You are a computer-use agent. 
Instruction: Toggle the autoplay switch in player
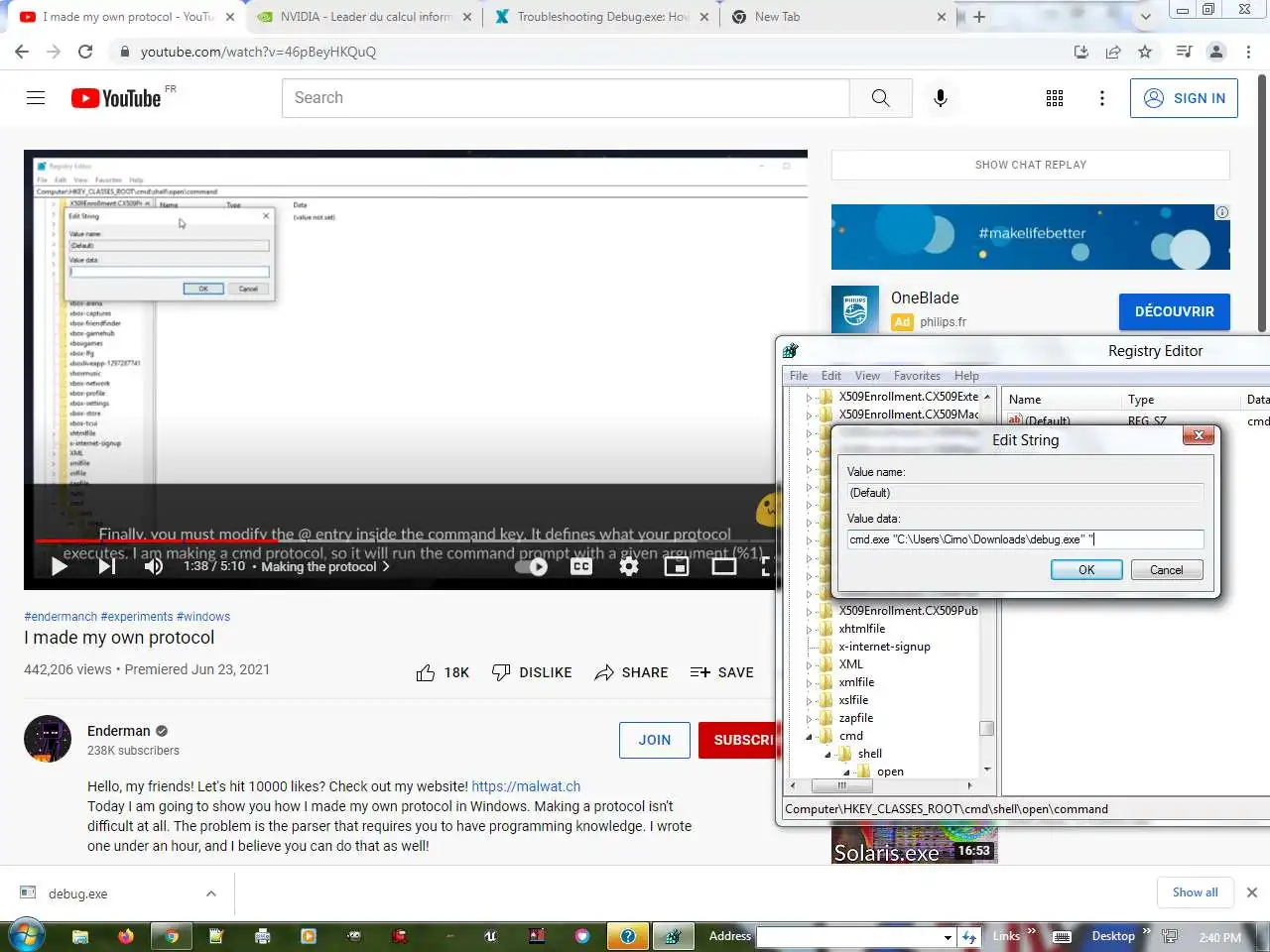(x=533, y=566)
